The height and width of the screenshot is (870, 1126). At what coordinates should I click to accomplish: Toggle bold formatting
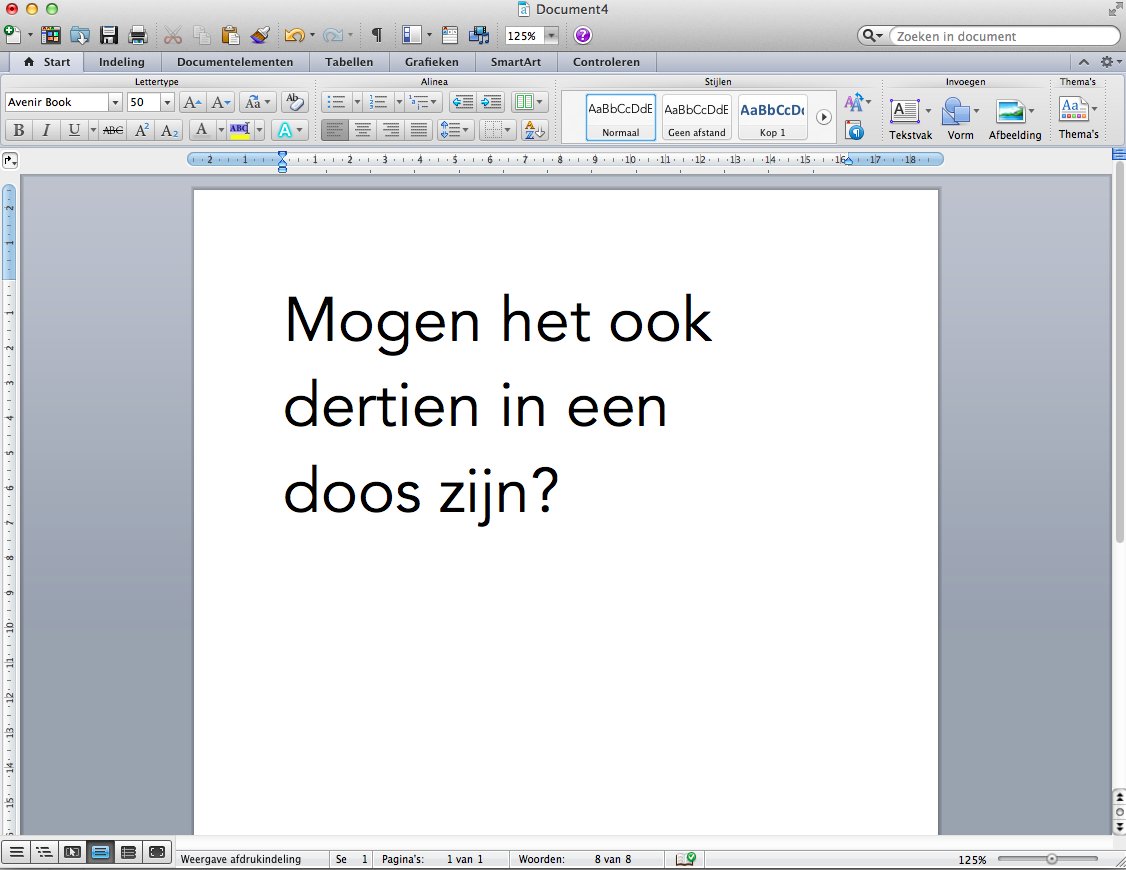19,130
